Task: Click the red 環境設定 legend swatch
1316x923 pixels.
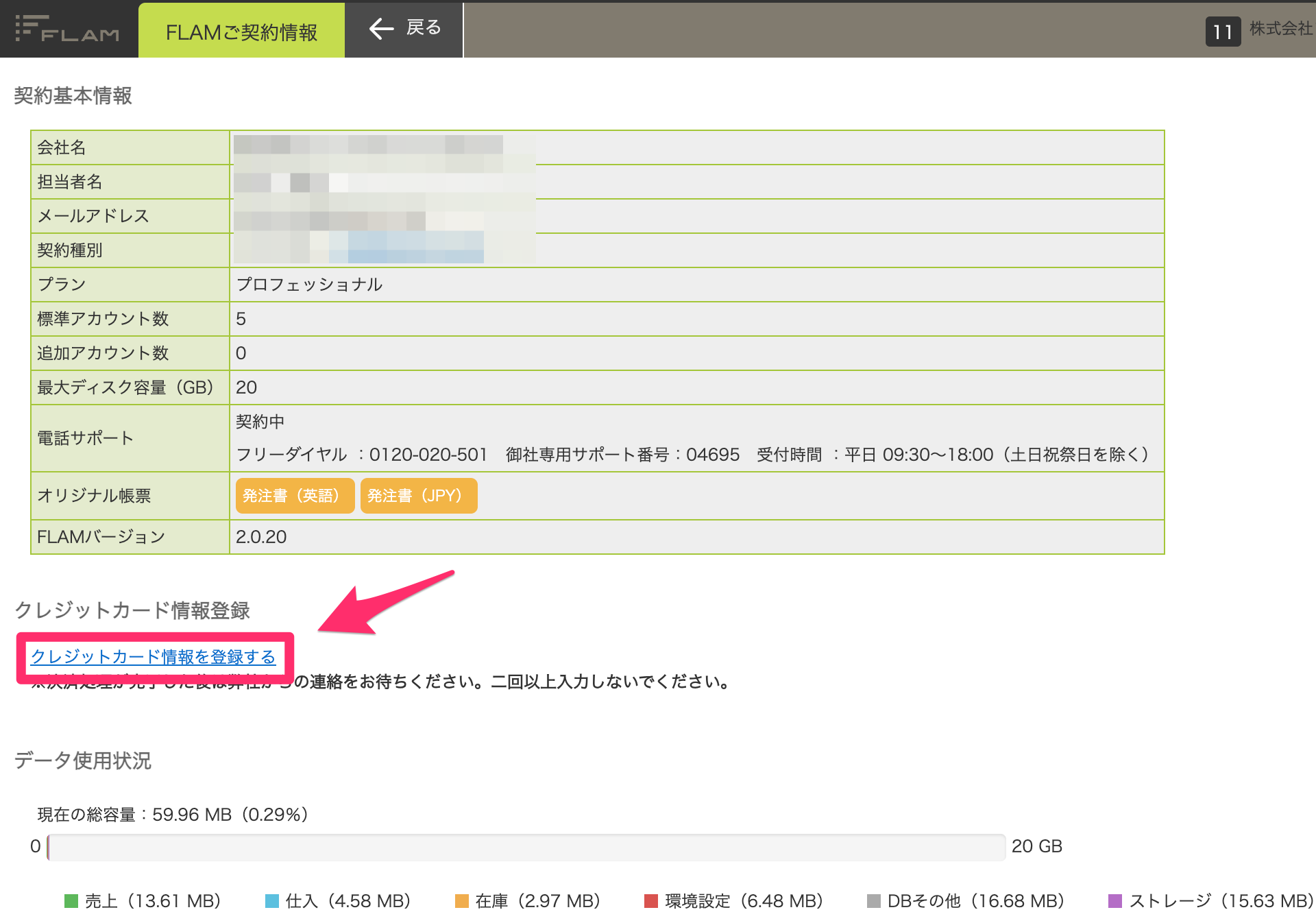Action: [x=651, y=901]
